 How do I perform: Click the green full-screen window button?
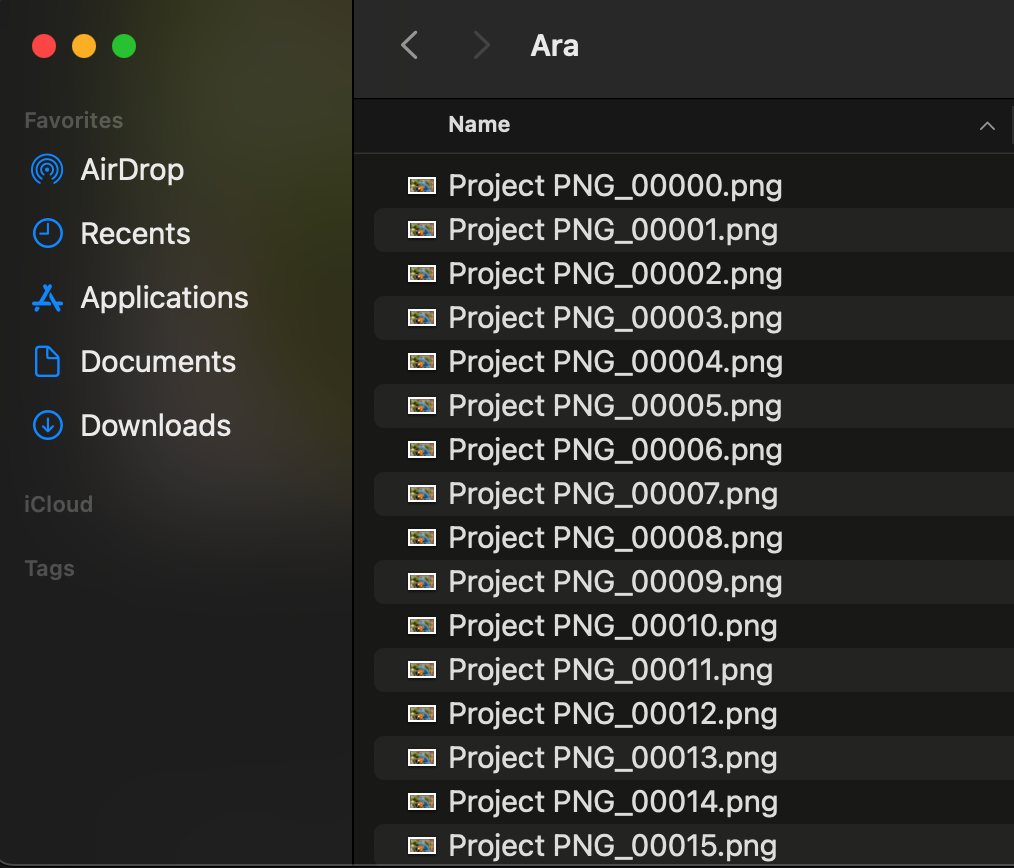pyautogui.click(x=123, y=46)
